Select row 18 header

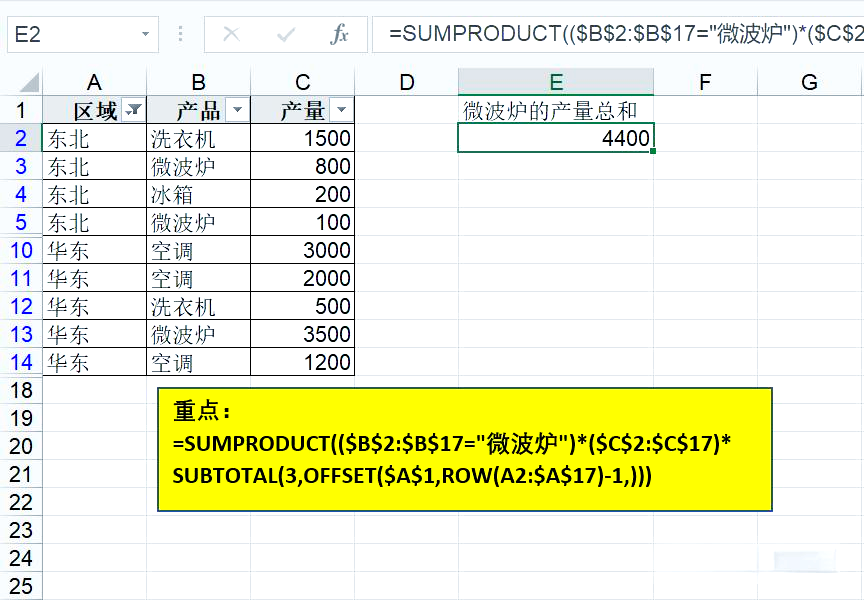(21, 390)
